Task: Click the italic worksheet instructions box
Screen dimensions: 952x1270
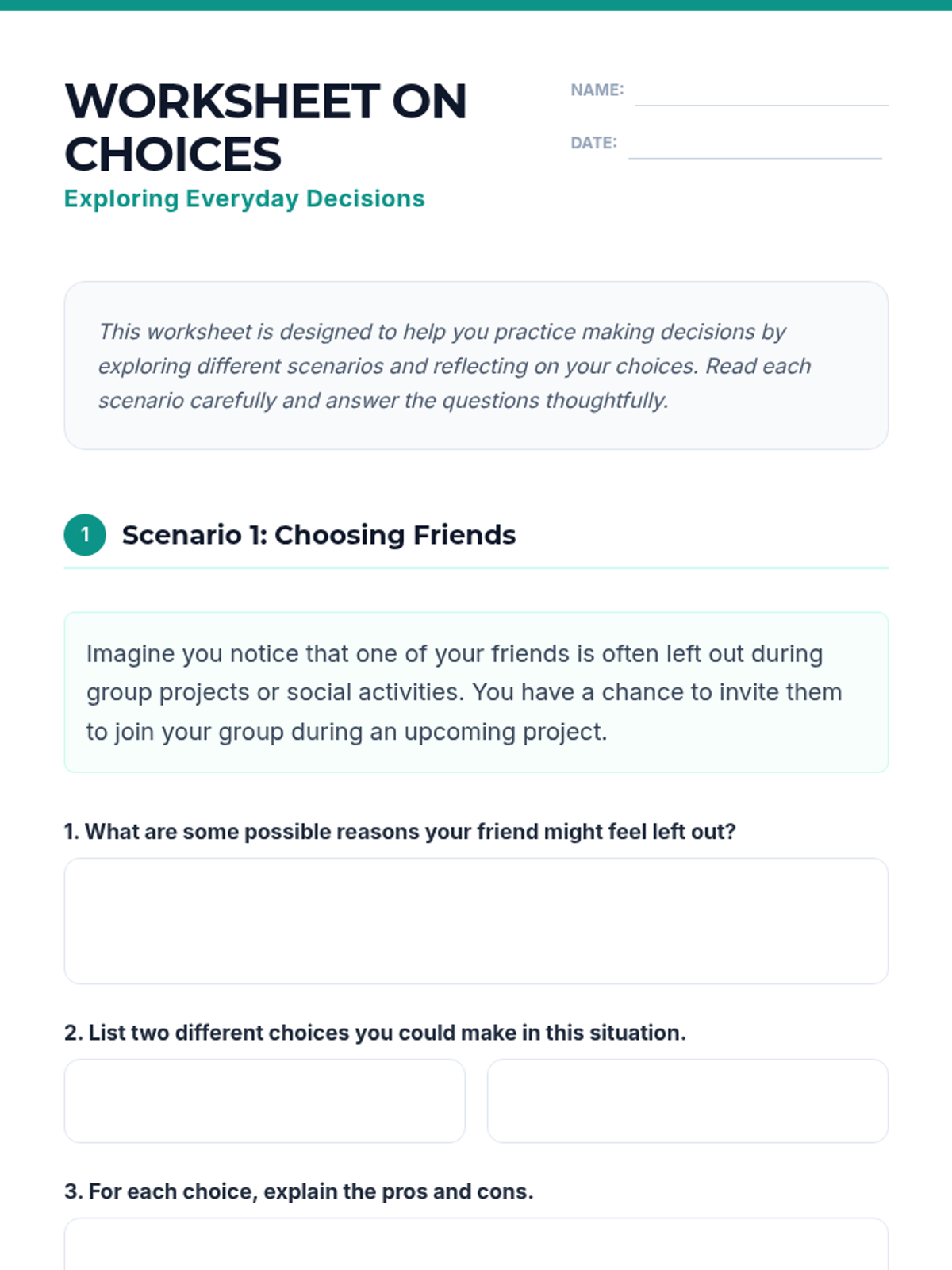Action: [x=476, y=365]
